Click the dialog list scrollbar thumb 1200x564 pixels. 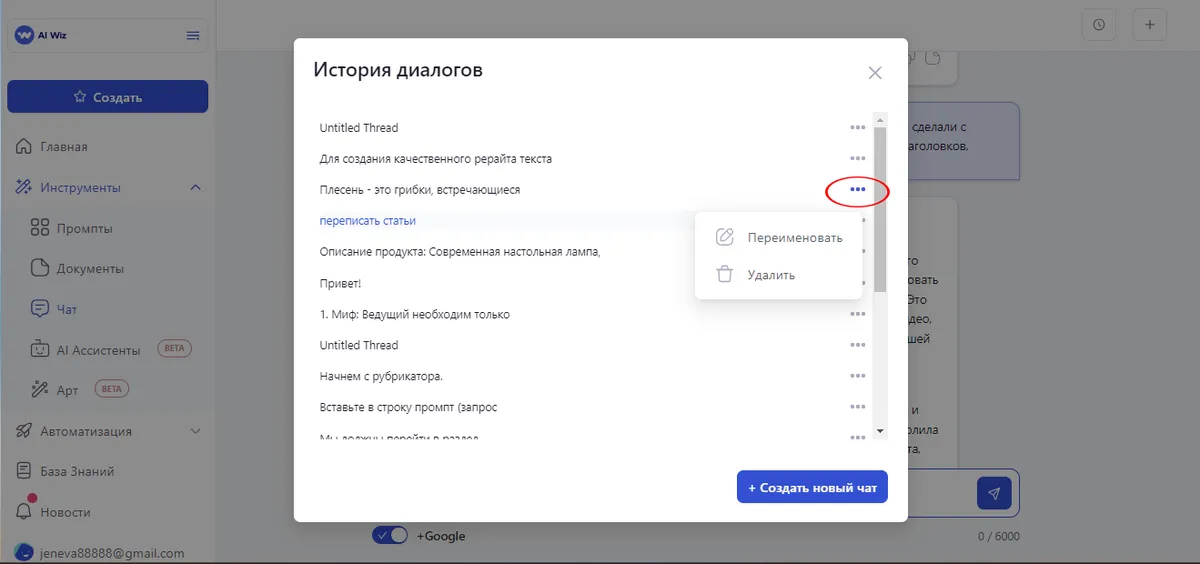tap(880, 208)
